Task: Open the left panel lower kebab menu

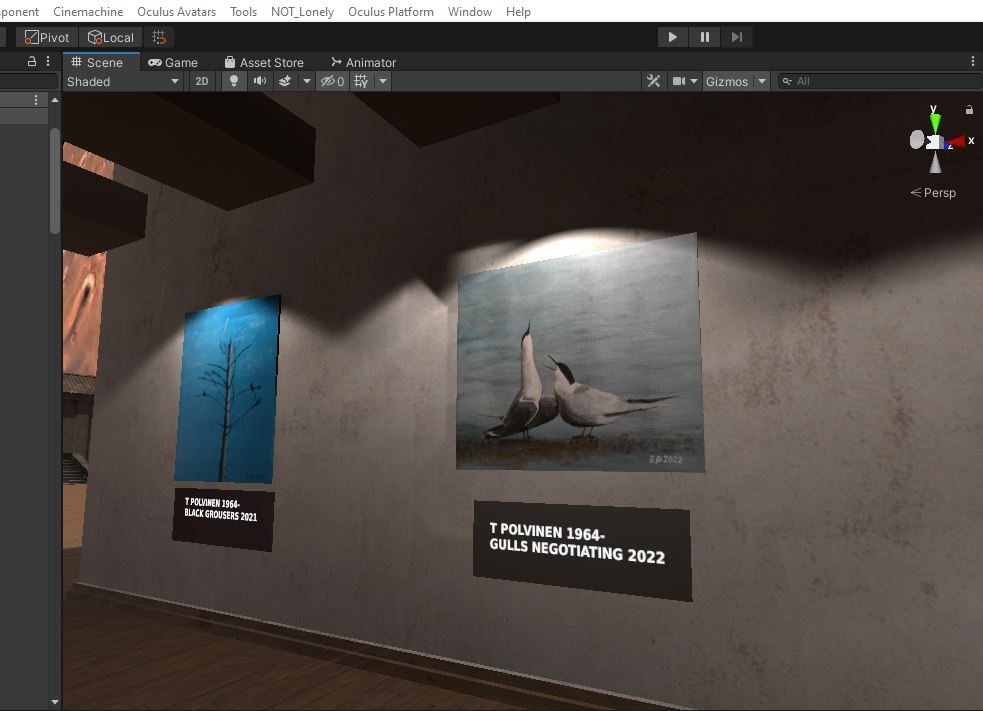Action: coord(36,100)
